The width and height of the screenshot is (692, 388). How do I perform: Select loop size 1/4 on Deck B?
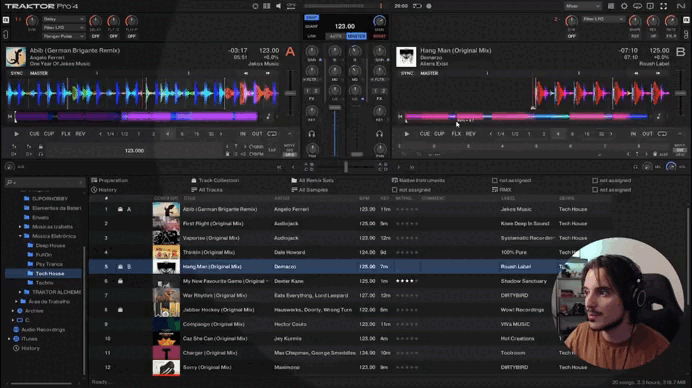point(500,134)
